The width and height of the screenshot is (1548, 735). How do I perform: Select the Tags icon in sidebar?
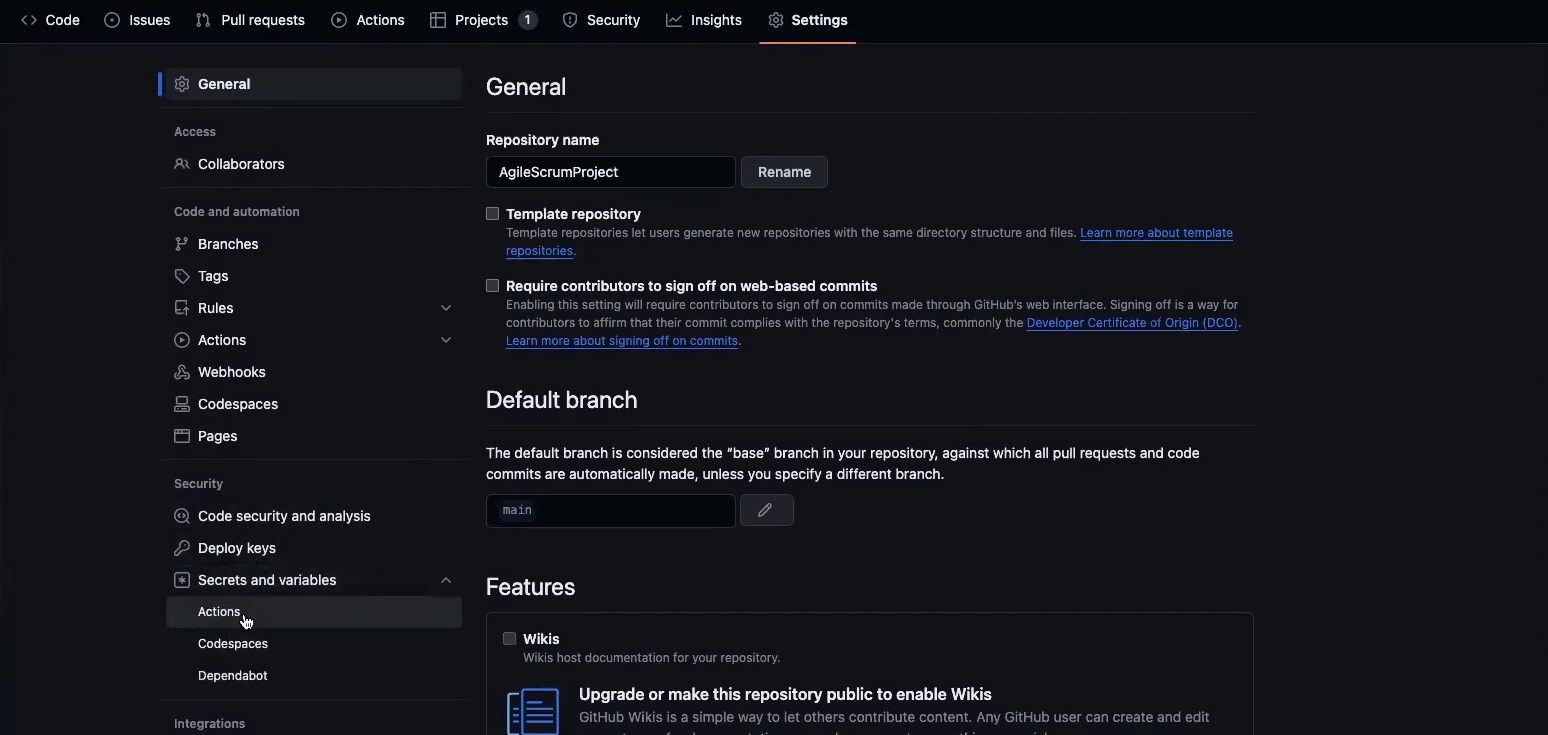pyautogui.click(x=182, y=276)
